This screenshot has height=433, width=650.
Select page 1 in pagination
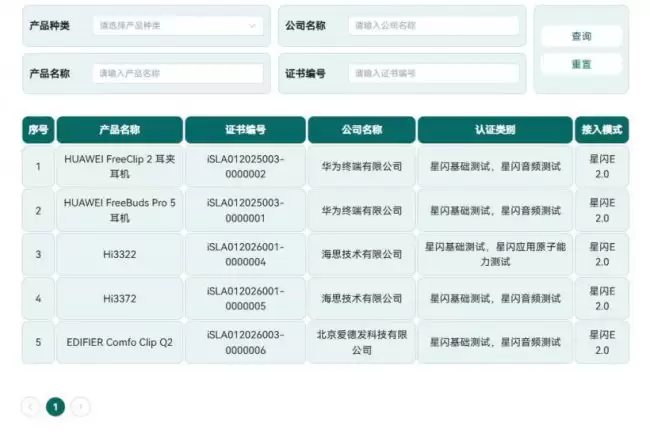[x=56, y=407]
